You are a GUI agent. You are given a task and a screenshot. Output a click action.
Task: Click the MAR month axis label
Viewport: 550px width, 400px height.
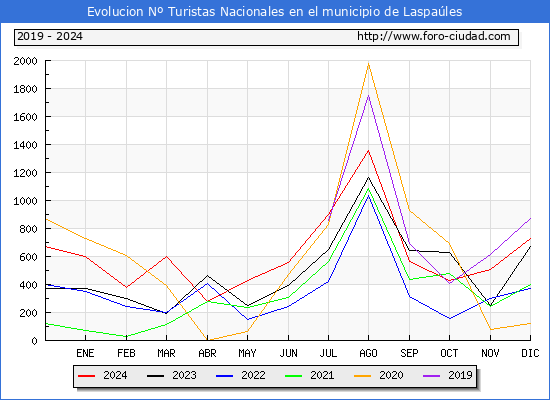coord(166,353)
